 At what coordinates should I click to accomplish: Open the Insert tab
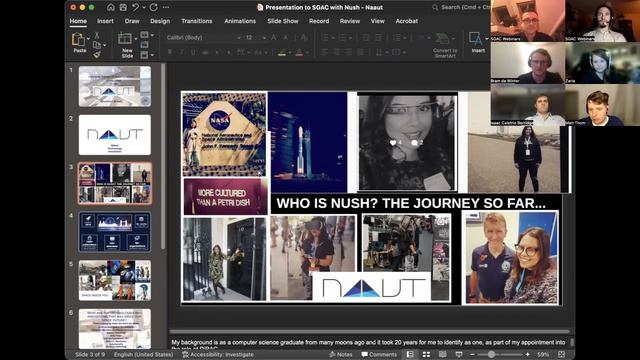105,21
